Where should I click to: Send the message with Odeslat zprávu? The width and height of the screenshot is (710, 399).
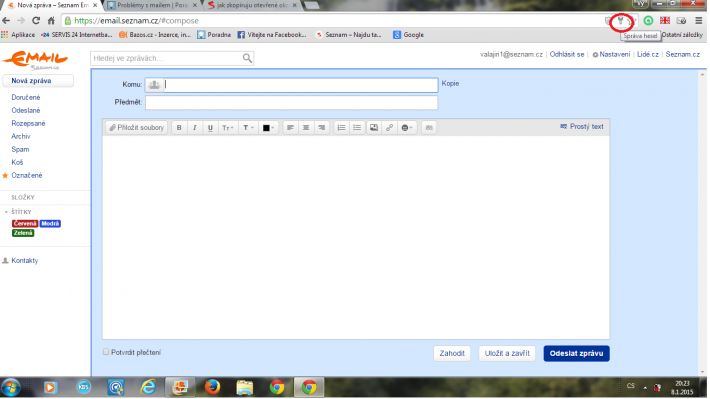pos(576,353)
